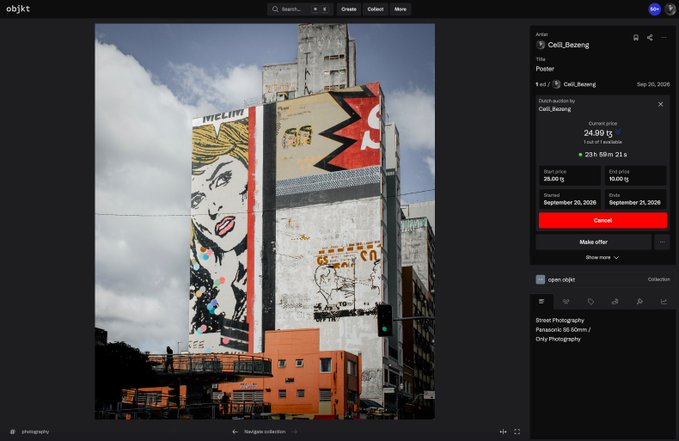Image resolution: width=679 pixels, height=441 pixels.
Task: Select the offers tab icon
Action: (615, 302)
